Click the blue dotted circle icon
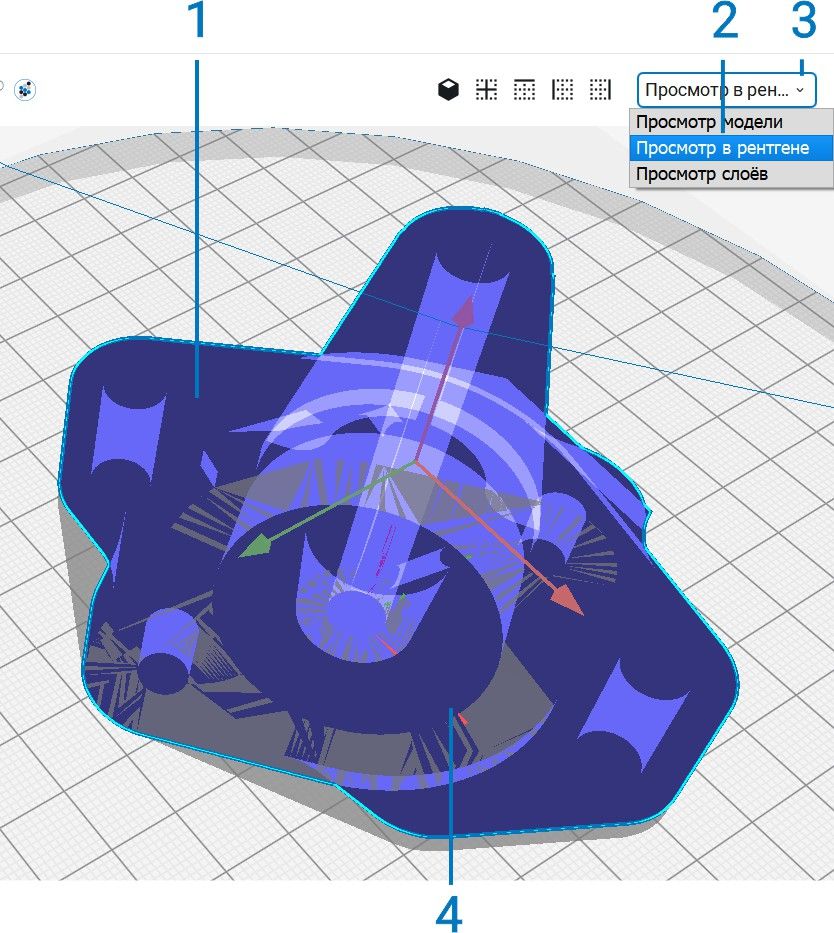This screenshot has width=834, height=933. pos(25,90)
